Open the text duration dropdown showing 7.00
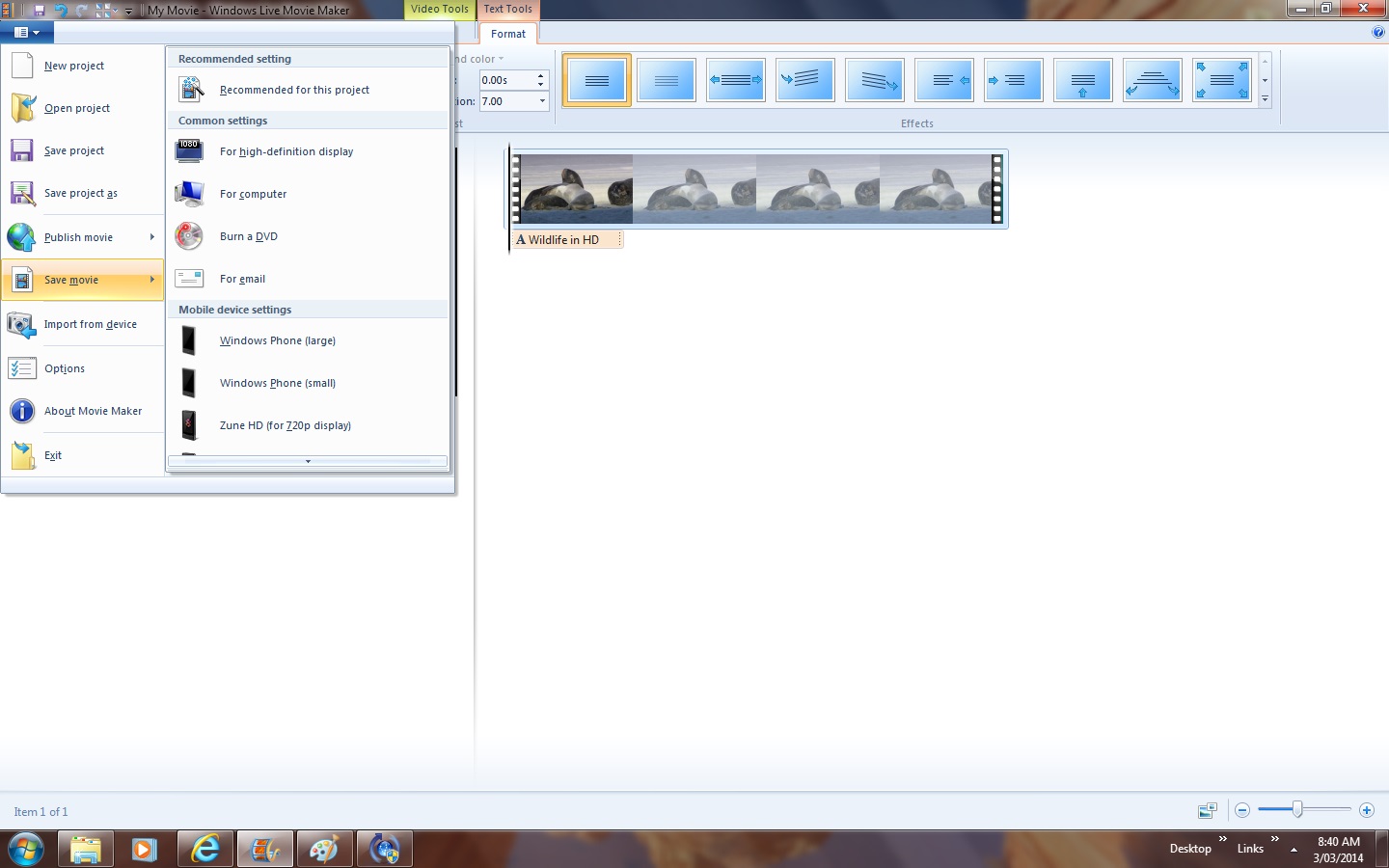Viewport: 1389px width, 868px height. tap(542, 101)
